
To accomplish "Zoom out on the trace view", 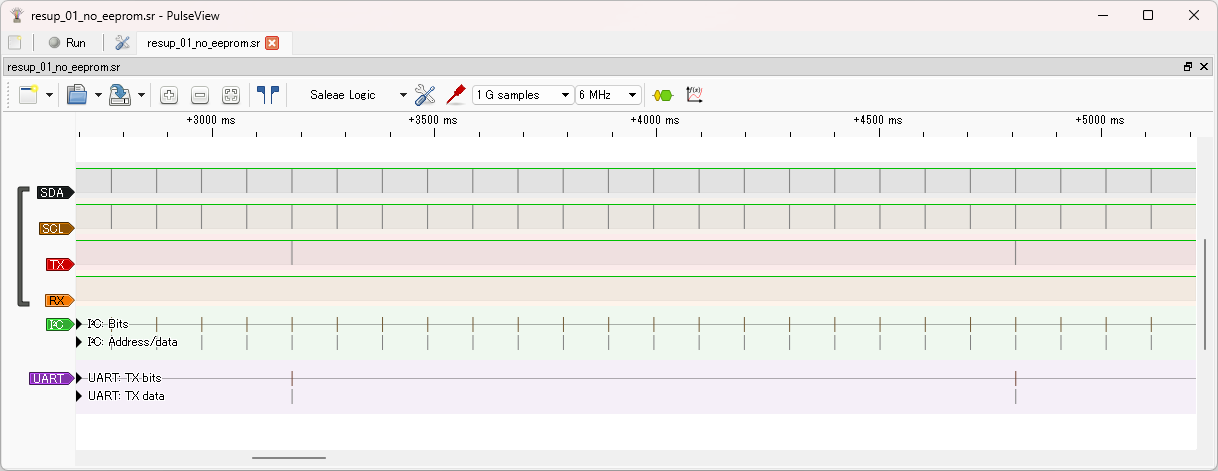I will (x=200, y=95).
